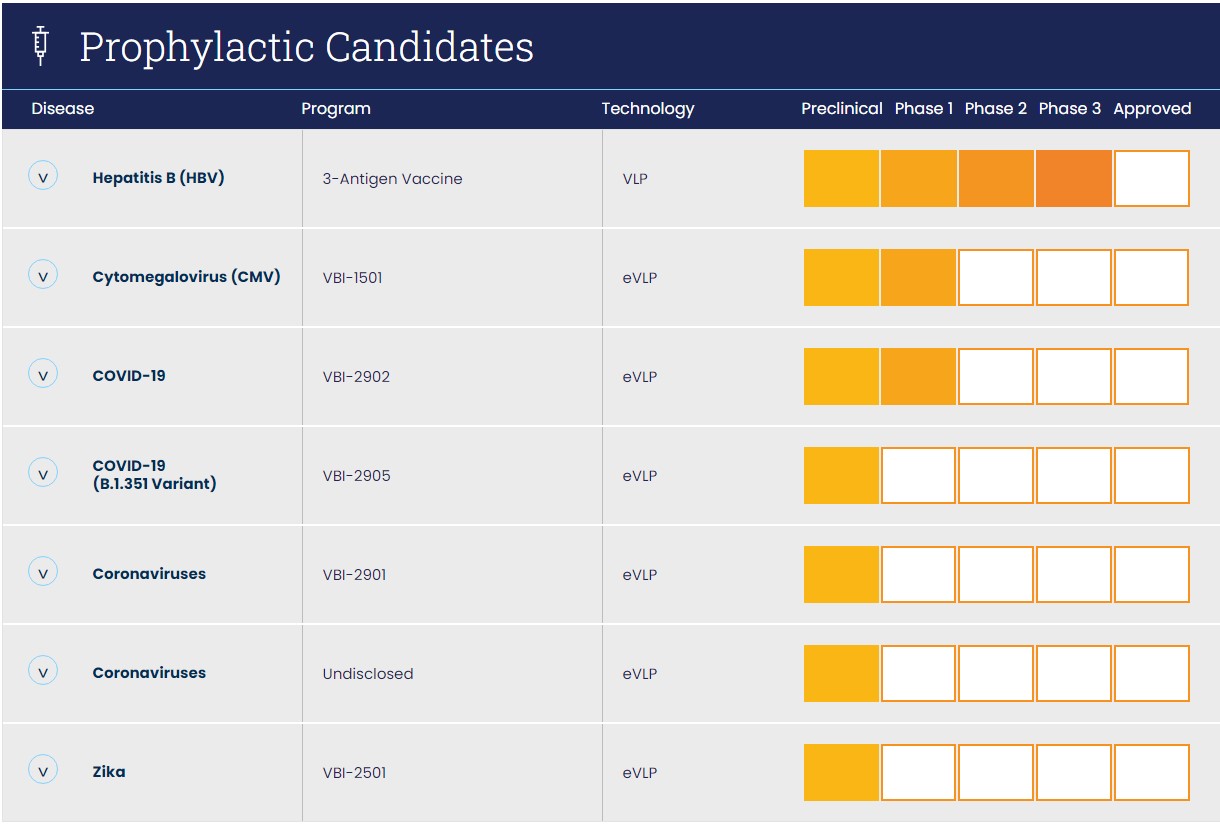The image size is (1220, 824).
Task: Click the Technology column header
Action: point(647,109)
